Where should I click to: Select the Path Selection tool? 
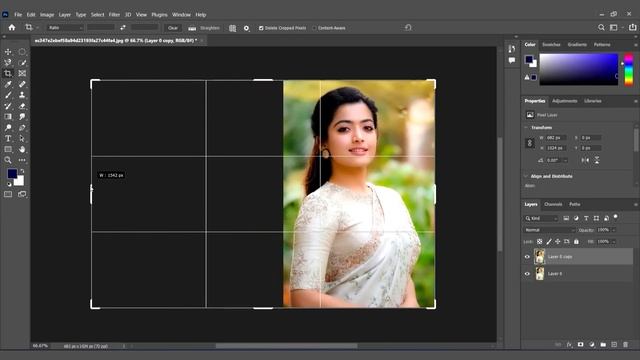[22, 138]
